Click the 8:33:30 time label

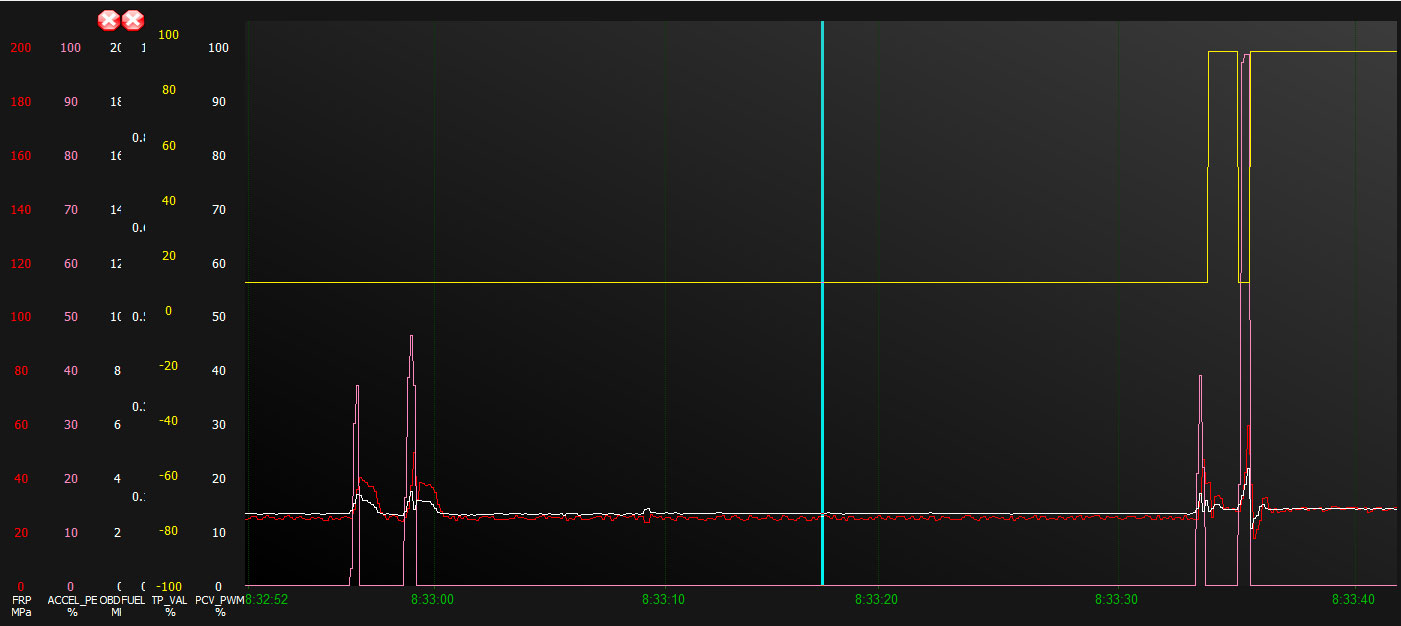[x=1117, y=599]
